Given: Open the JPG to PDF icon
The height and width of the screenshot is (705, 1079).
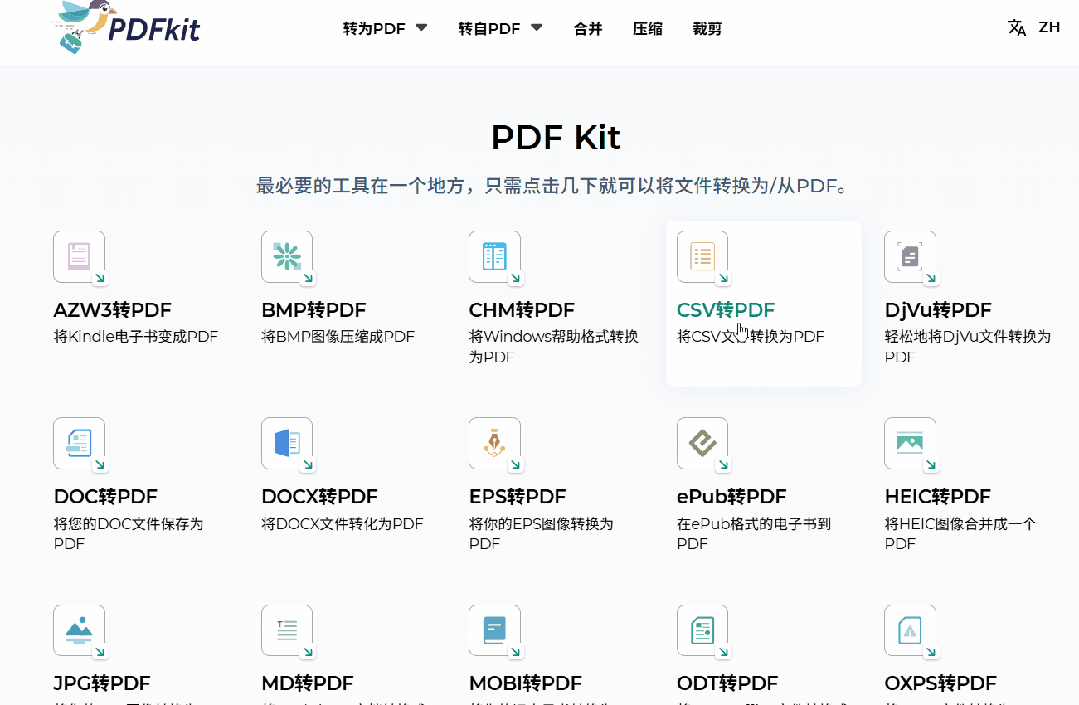Looking at the screenshot, I should (x=79, y=630).
